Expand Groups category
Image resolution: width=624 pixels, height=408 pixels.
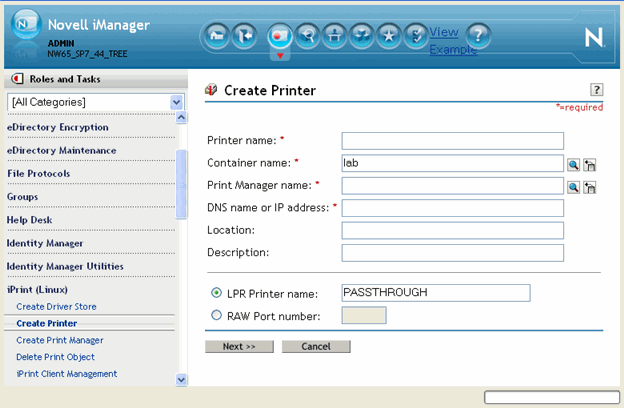pyautogui.click(x=23, y=197)
